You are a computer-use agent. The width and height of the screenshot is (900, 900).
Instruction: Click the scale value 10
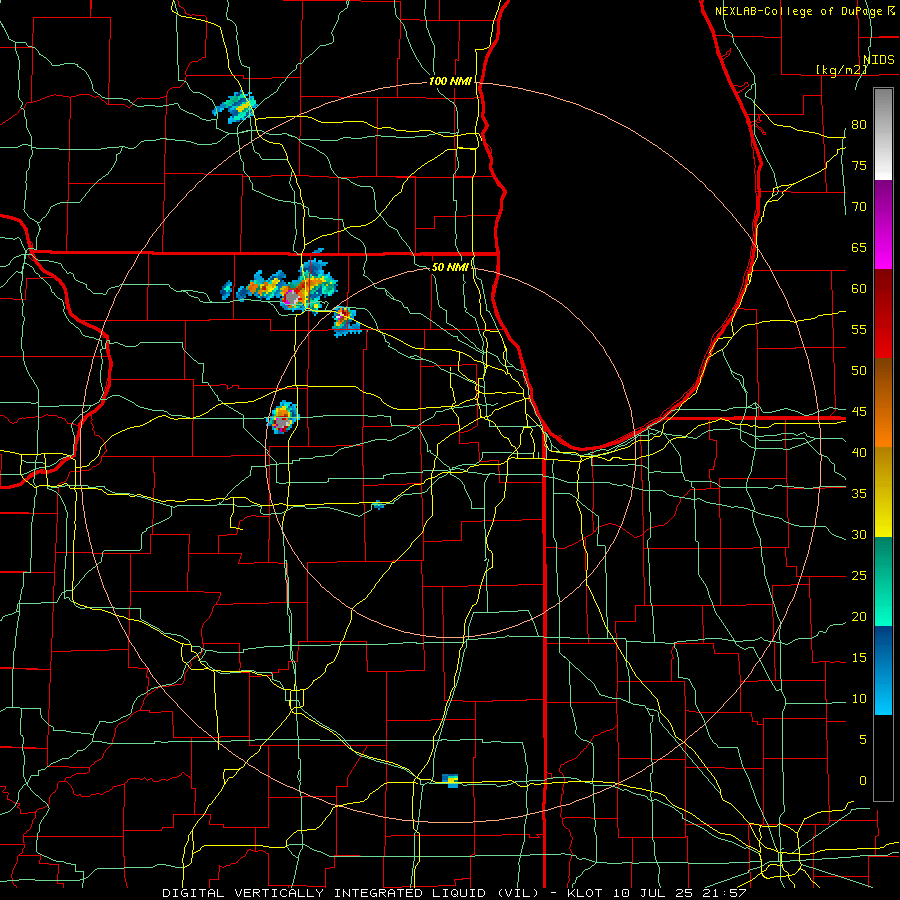859,699
